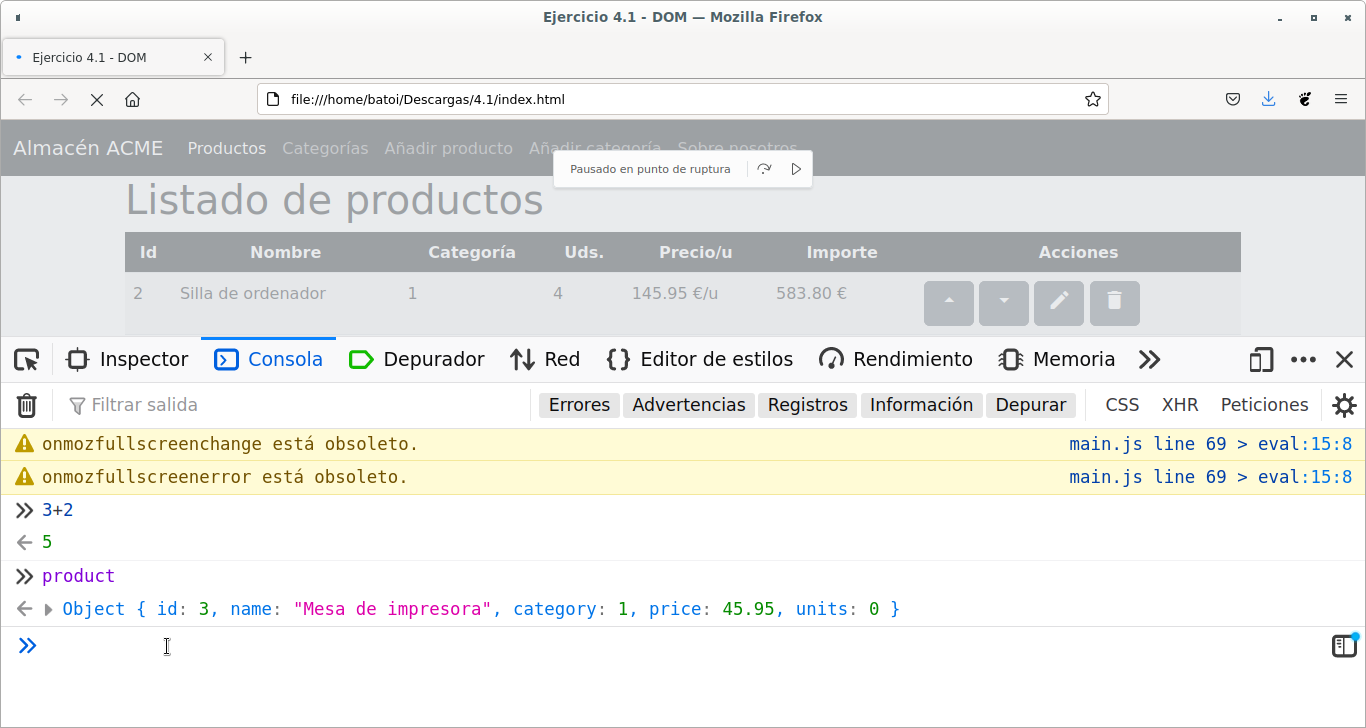Screen dimensions: 1366x728
Task: Open the Inspector tab
Action: coord(127,360)
